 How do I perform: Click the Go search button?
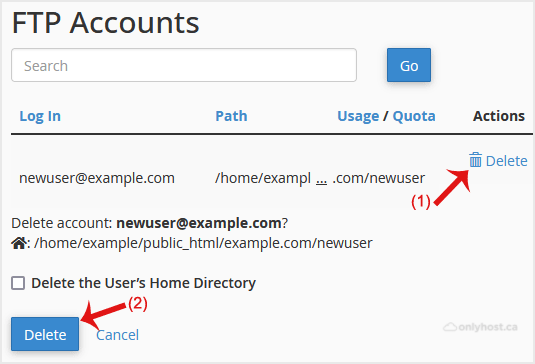409,65
